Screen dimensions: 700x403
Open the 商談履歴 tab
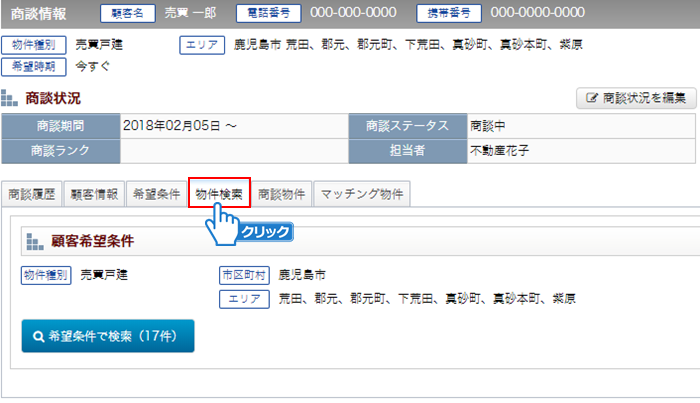point(32,194)
